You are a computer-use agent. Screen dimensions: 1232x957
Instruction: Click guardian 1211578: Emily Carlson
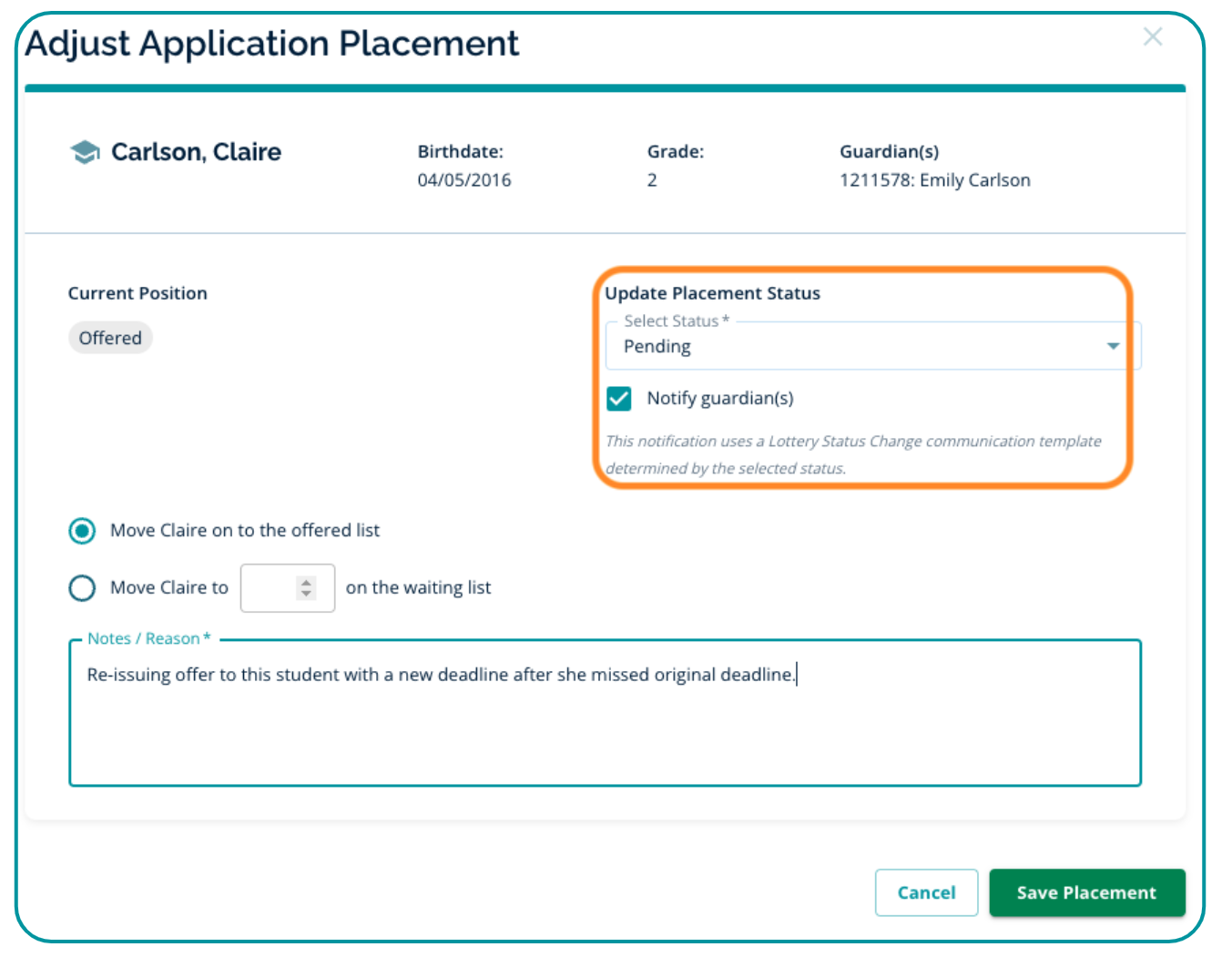click(x=934, y=180)
